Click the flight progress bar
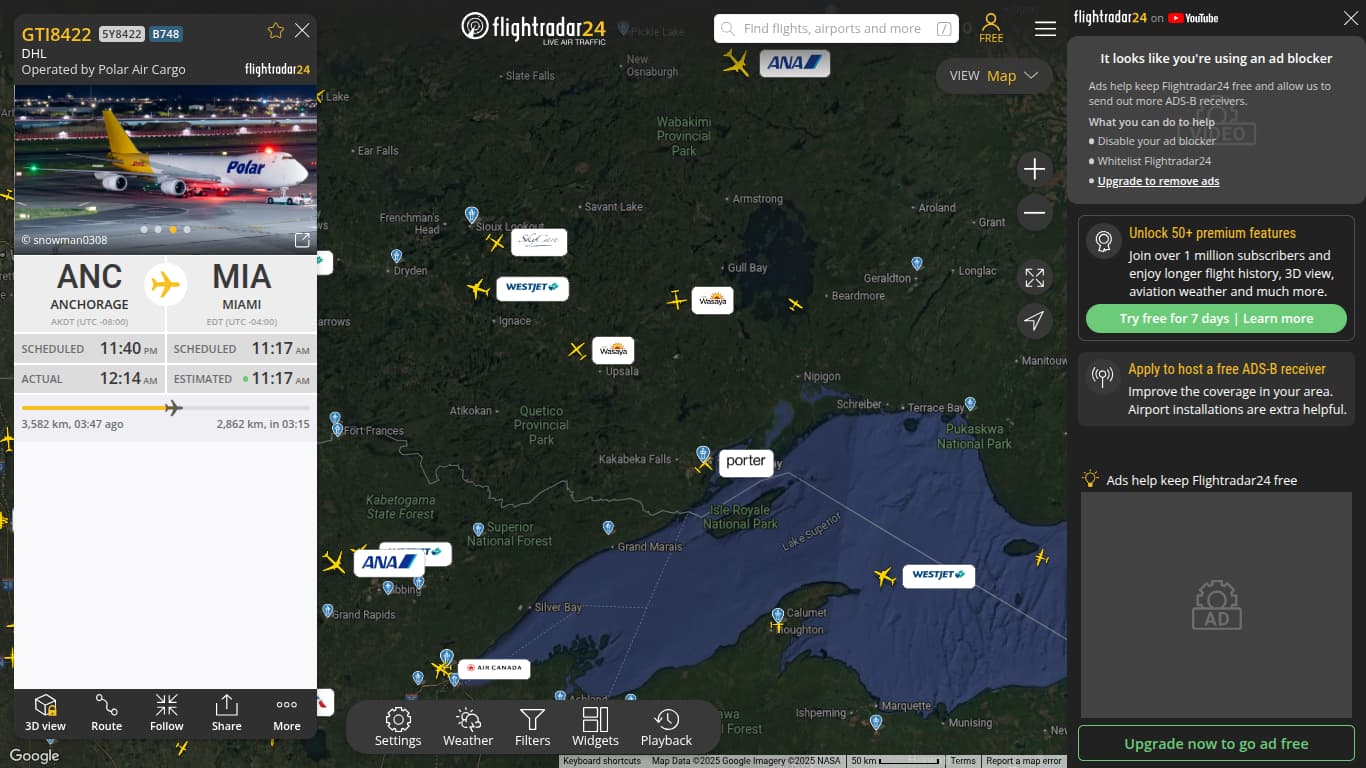Image resolution: width=1366 pixels, height=768 pixels. (x=166, y=407)
